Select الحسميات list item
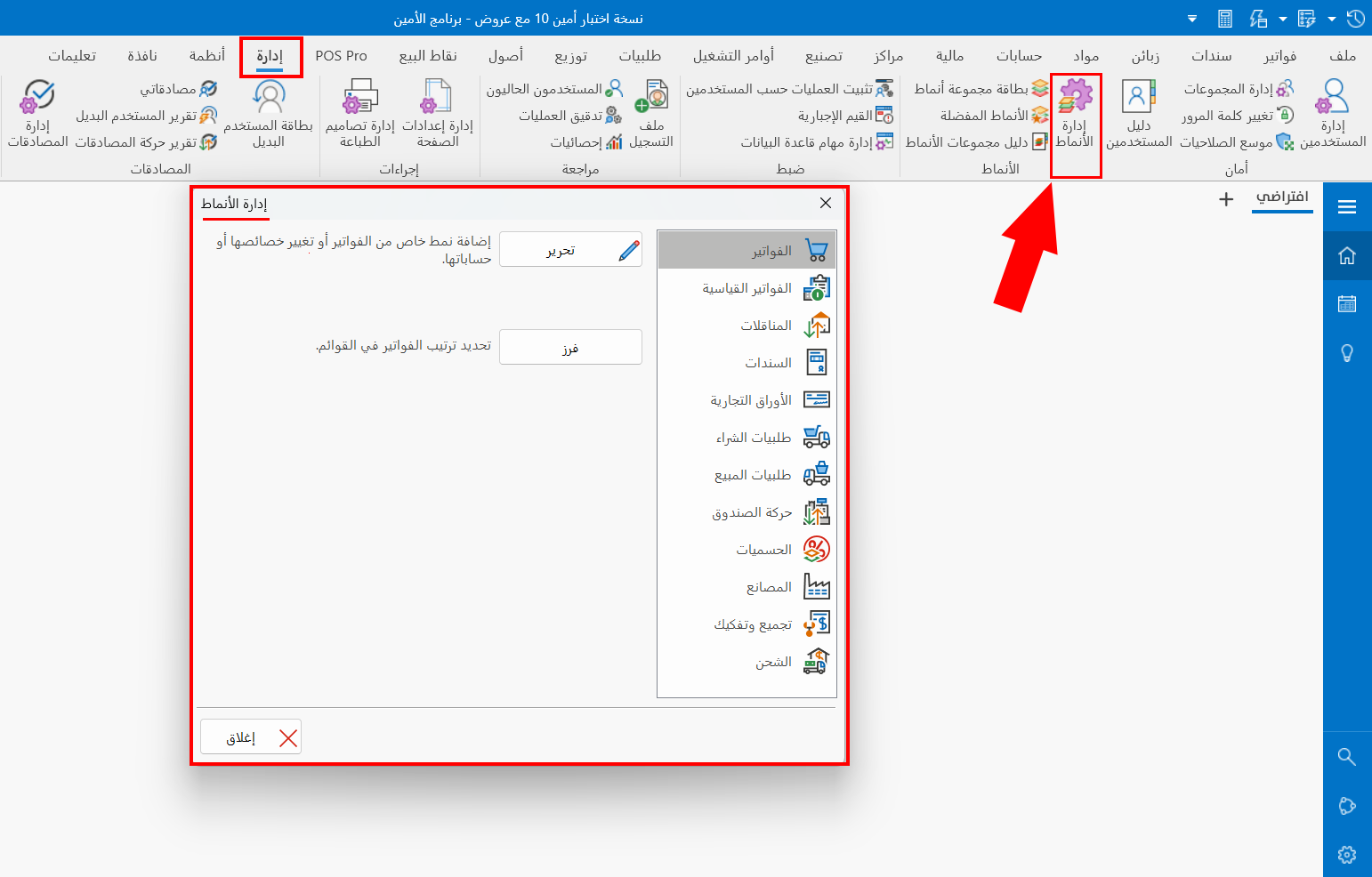The image size is (1372, 877). (747, 550)
